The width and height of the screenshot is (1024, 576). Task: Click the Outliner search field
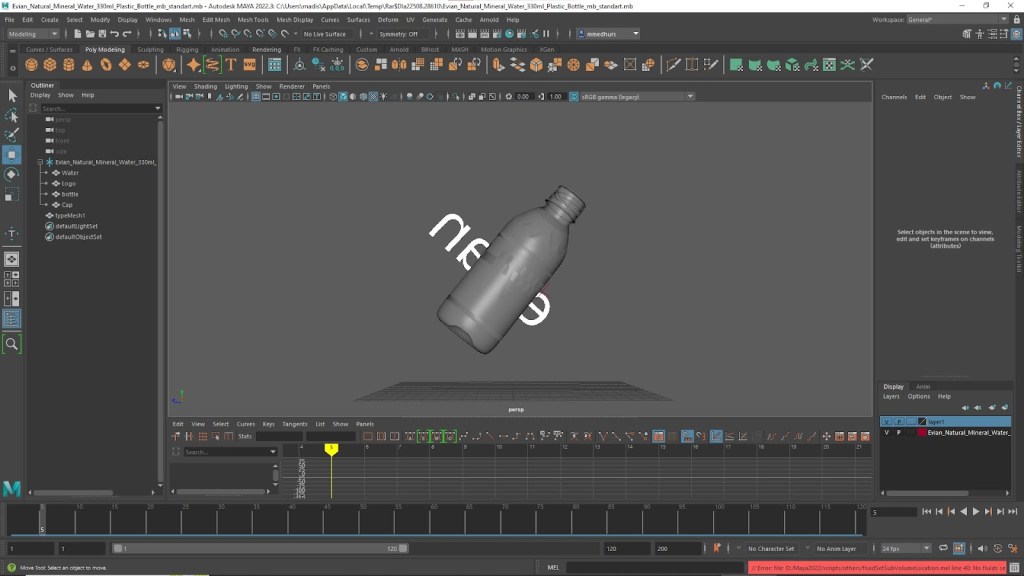97,108
